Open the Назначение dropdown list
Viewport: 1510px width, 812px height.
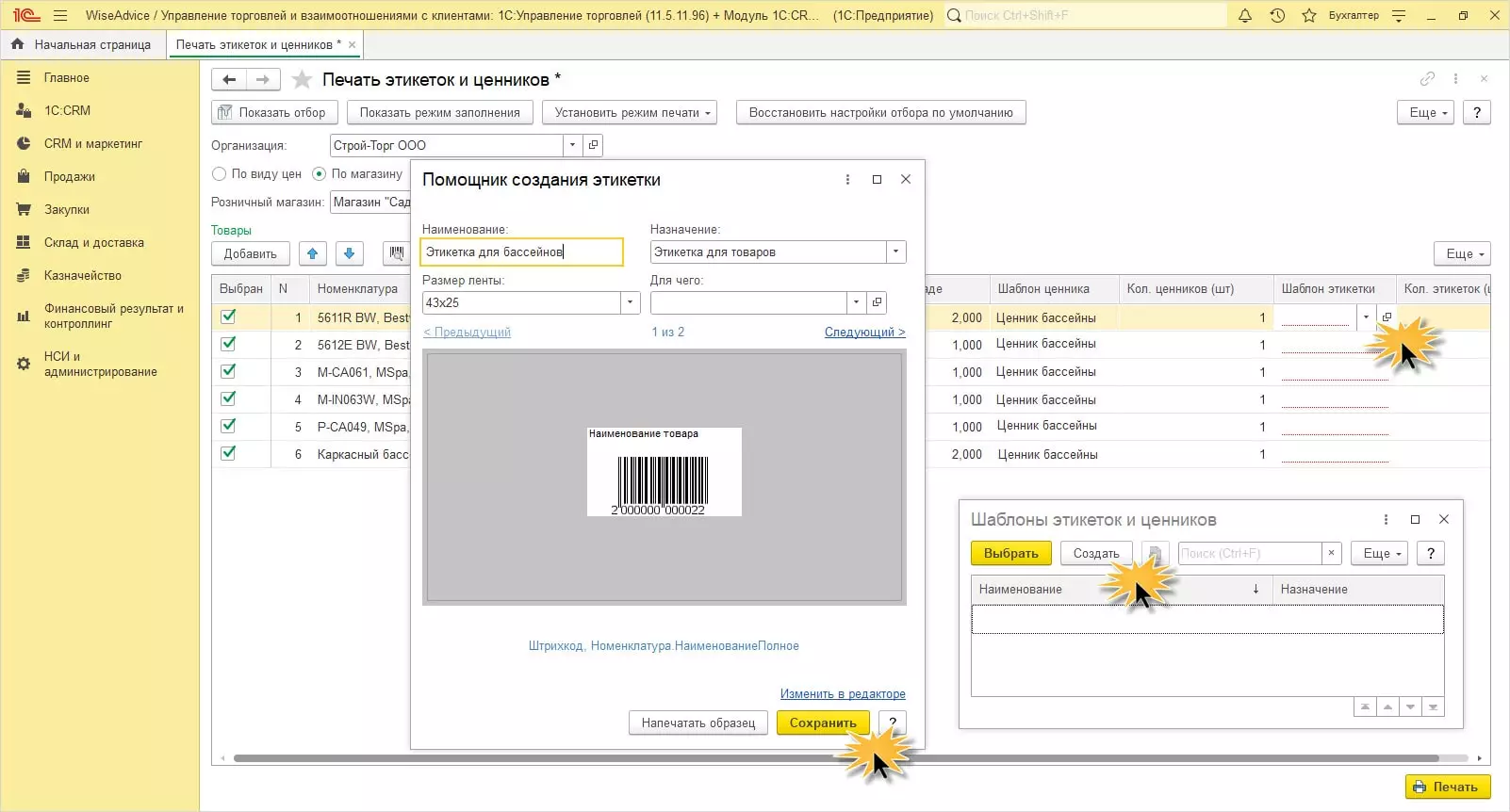click(x=895, y=252)
